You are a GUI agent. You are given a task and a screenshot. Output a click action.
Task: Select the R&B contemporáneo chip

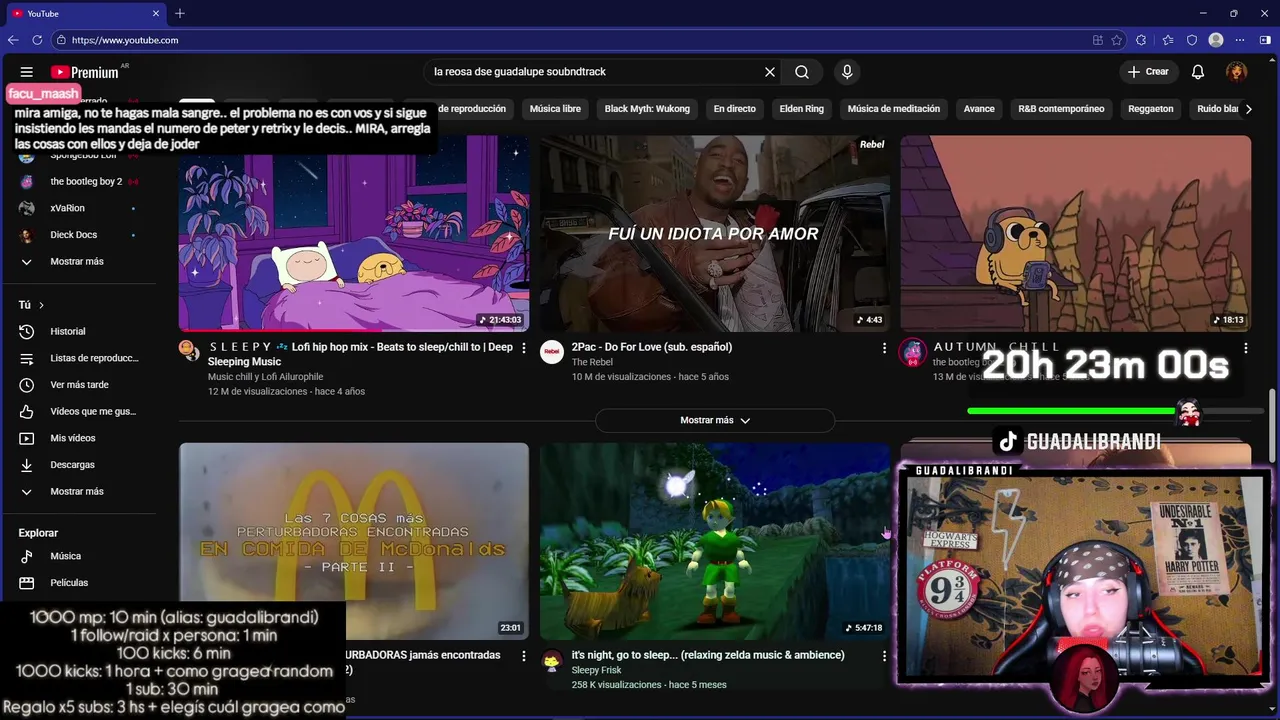(x=1061, y=109)
